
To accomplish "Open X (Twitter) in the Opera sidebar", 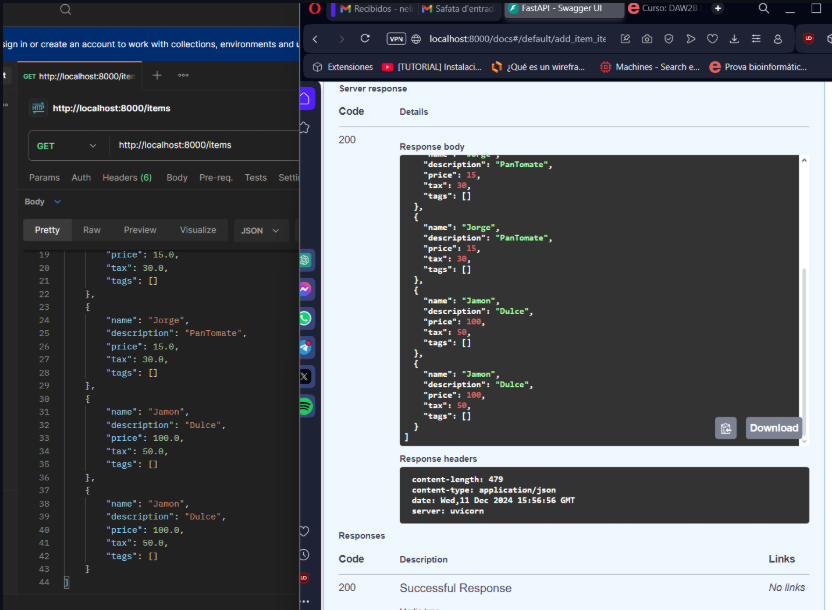I will pos(305,377).
